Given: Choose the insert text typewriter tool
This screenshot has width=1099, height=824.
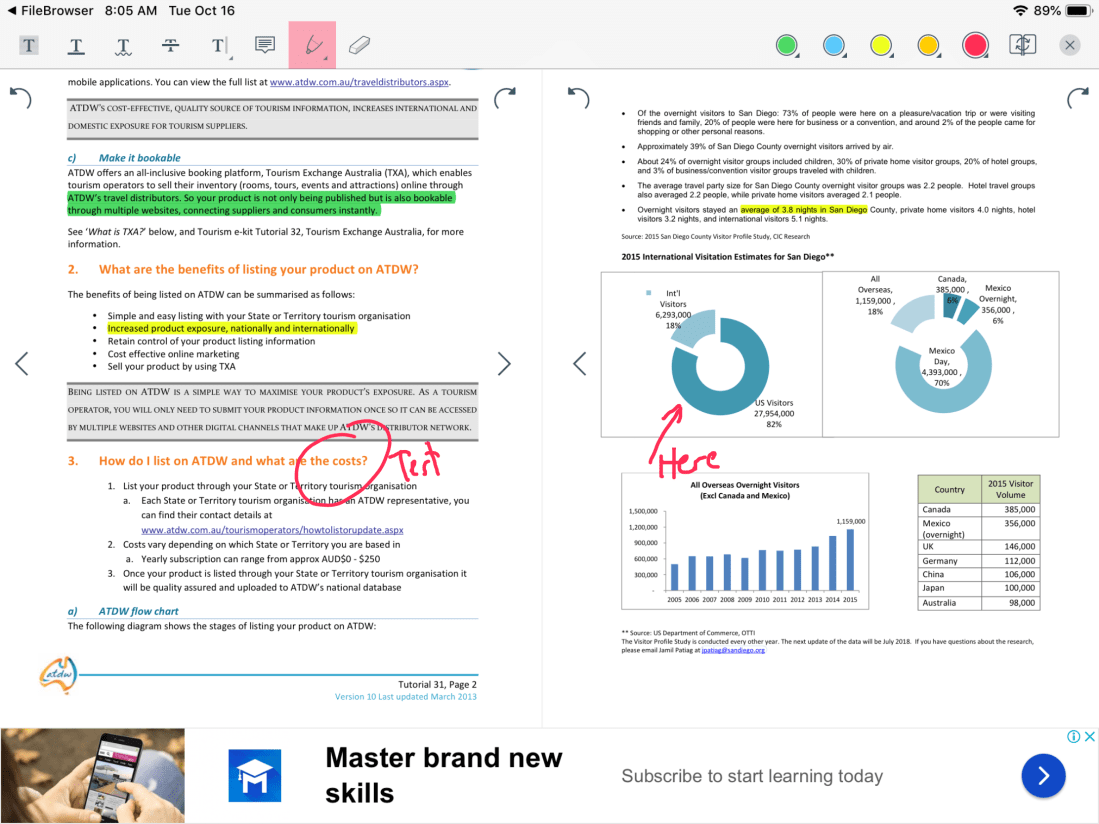Looking at the screenshot, I should (x=219, y=45).
